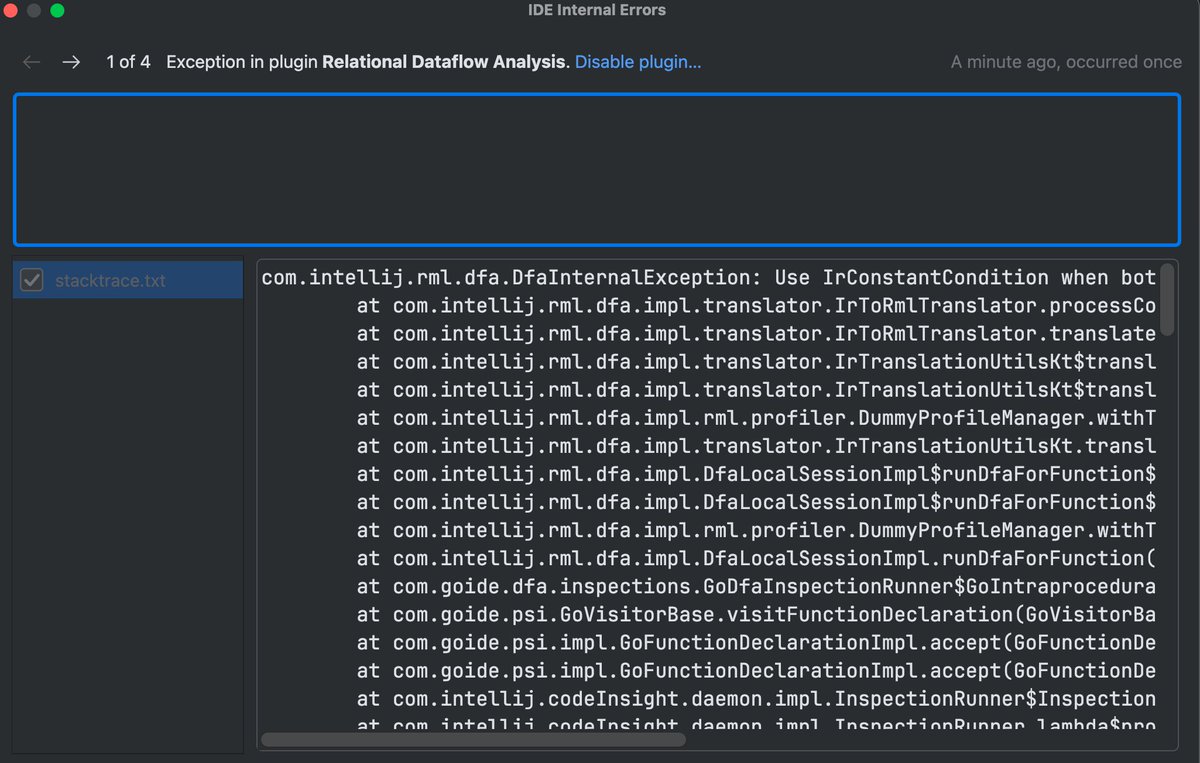This screenshot has width=1200, height=763.
Task: Close the IDE Internal Errors window
Action: [x=13, y=11]
